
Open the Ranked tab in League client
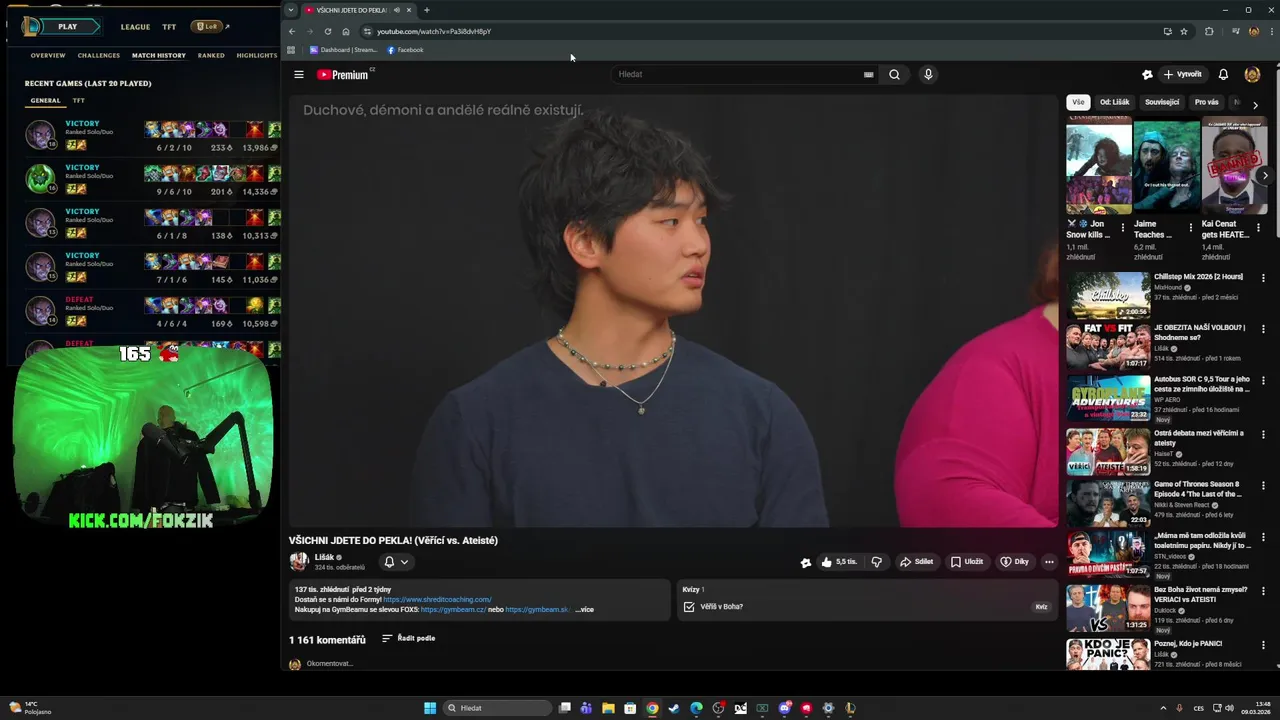[x=211, y=56]
